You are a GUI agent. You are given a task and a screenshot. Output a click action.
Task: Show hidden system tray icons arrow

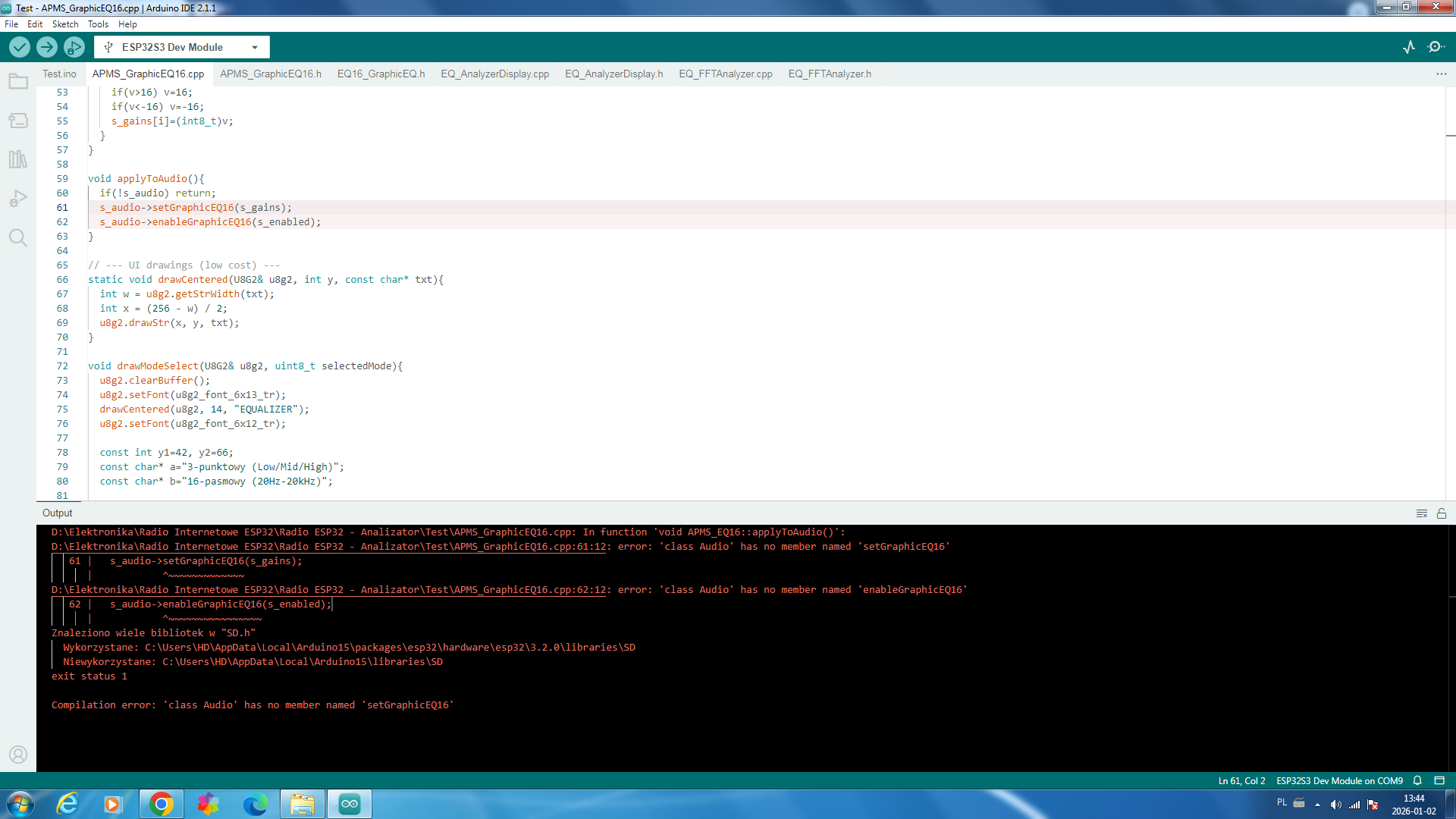(x=1317, y=805)
